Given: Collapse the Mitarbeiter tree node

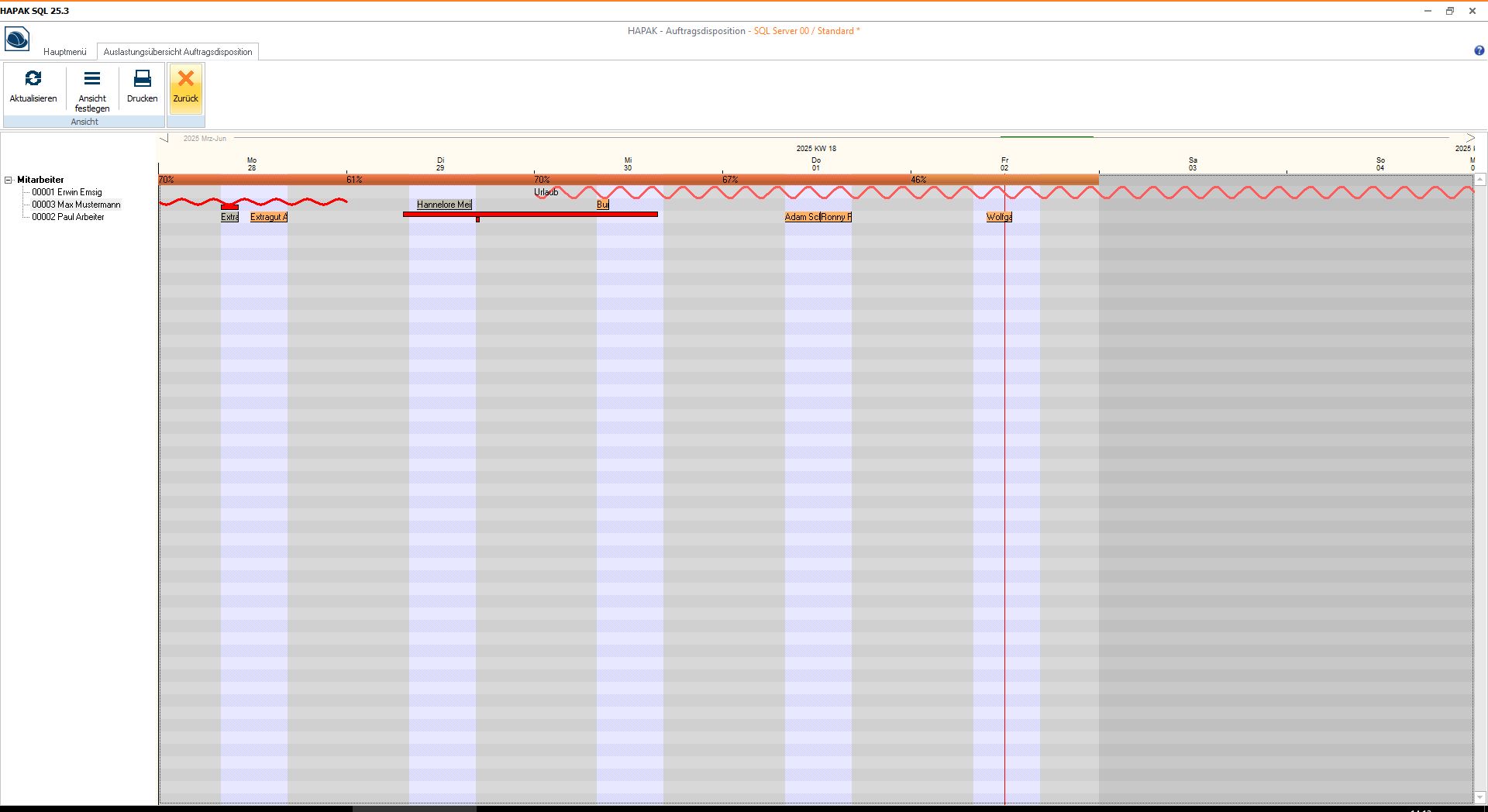Looking at the screenshot, I should pos(9,180).
